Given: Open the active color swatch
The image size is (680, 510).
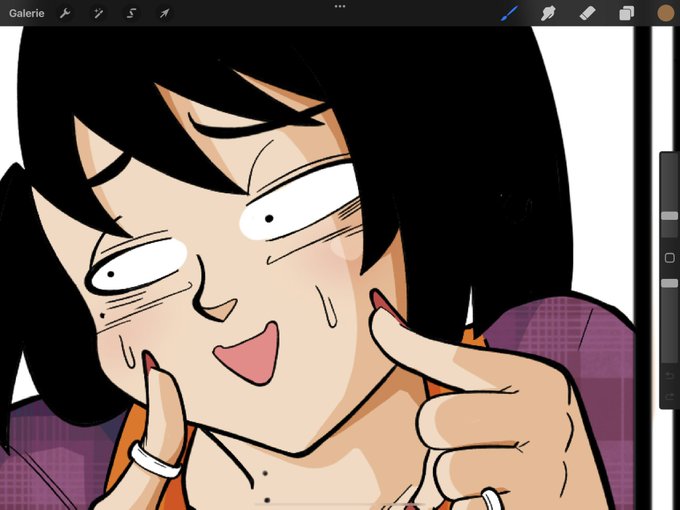Looking at the screenshot, I should 666,13.
